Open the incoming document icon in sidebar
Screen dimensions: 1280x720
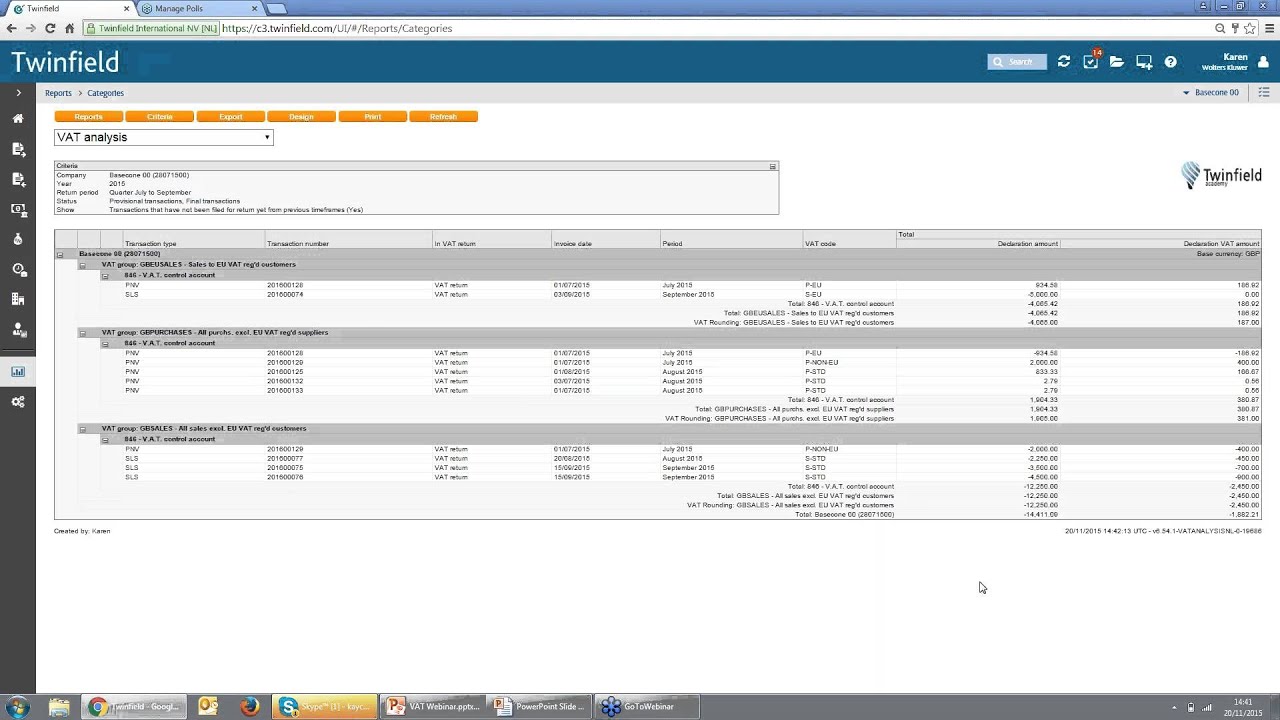click(18, 179)
